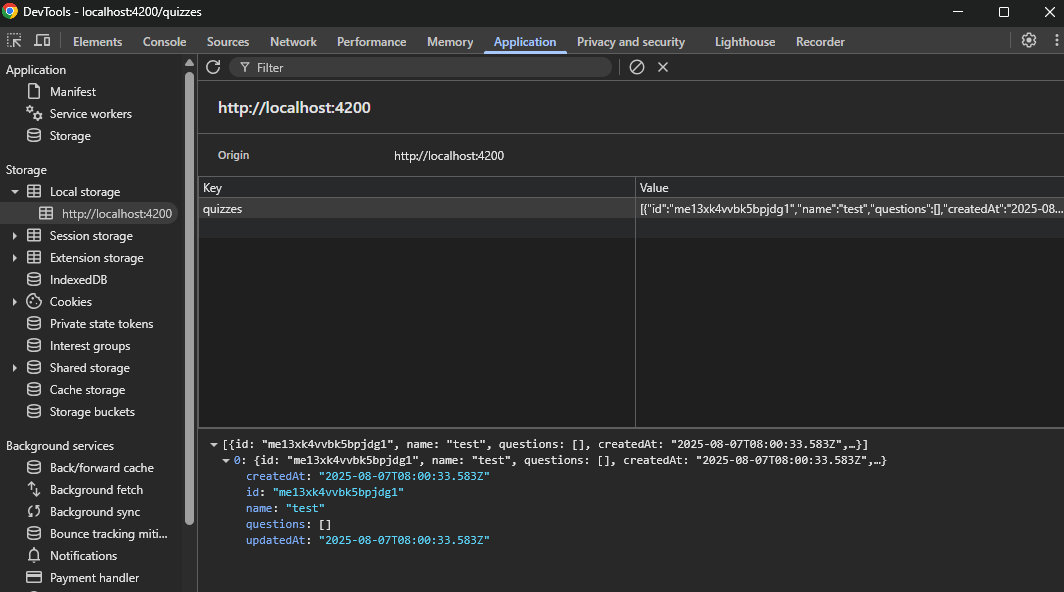The width and height of the screenshot is (1064, 592).
Task: Click the delete selected X icon
Action: [x=663, y=67]
